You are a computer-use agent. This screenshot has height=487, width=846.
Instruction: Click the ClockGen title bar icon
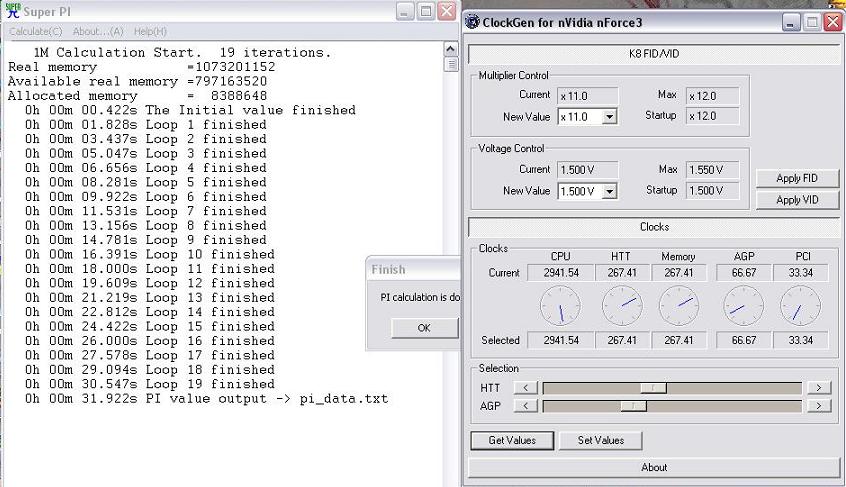[x=472, y=22]
